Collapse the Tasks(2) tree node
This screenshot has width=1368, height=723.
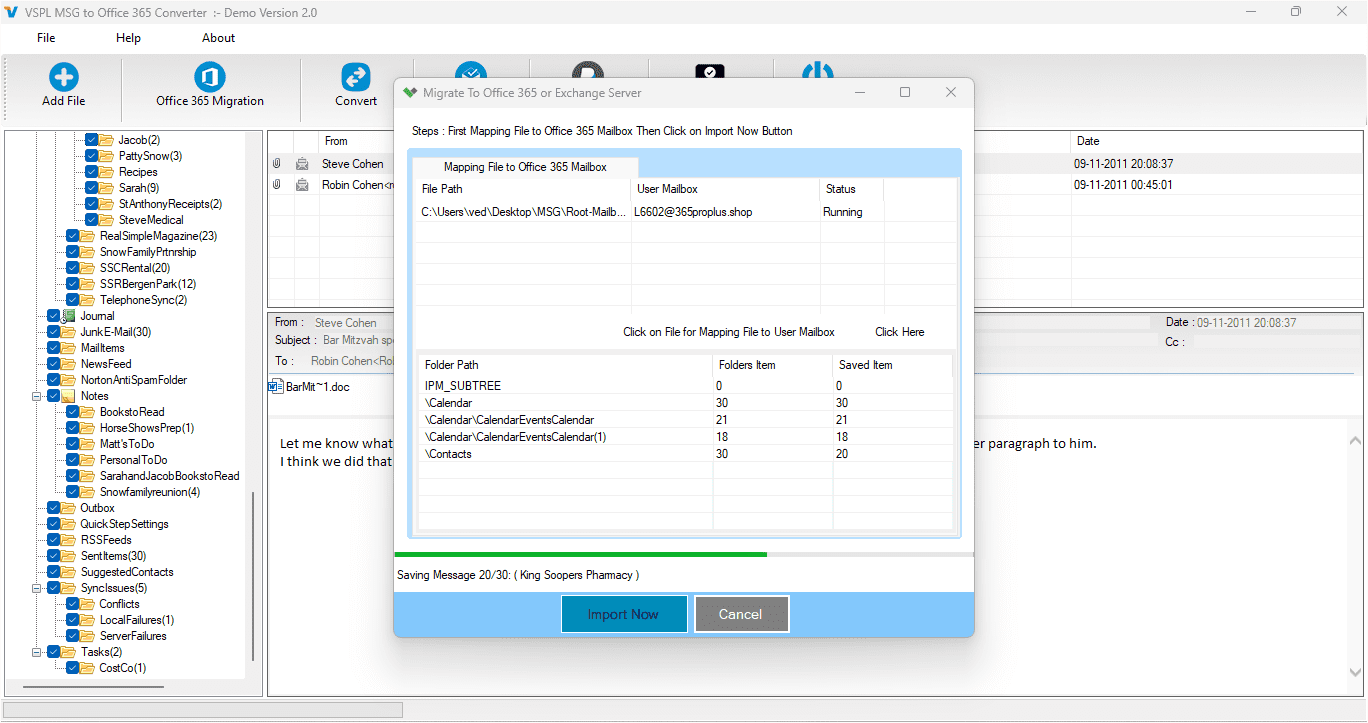(37, 652)
